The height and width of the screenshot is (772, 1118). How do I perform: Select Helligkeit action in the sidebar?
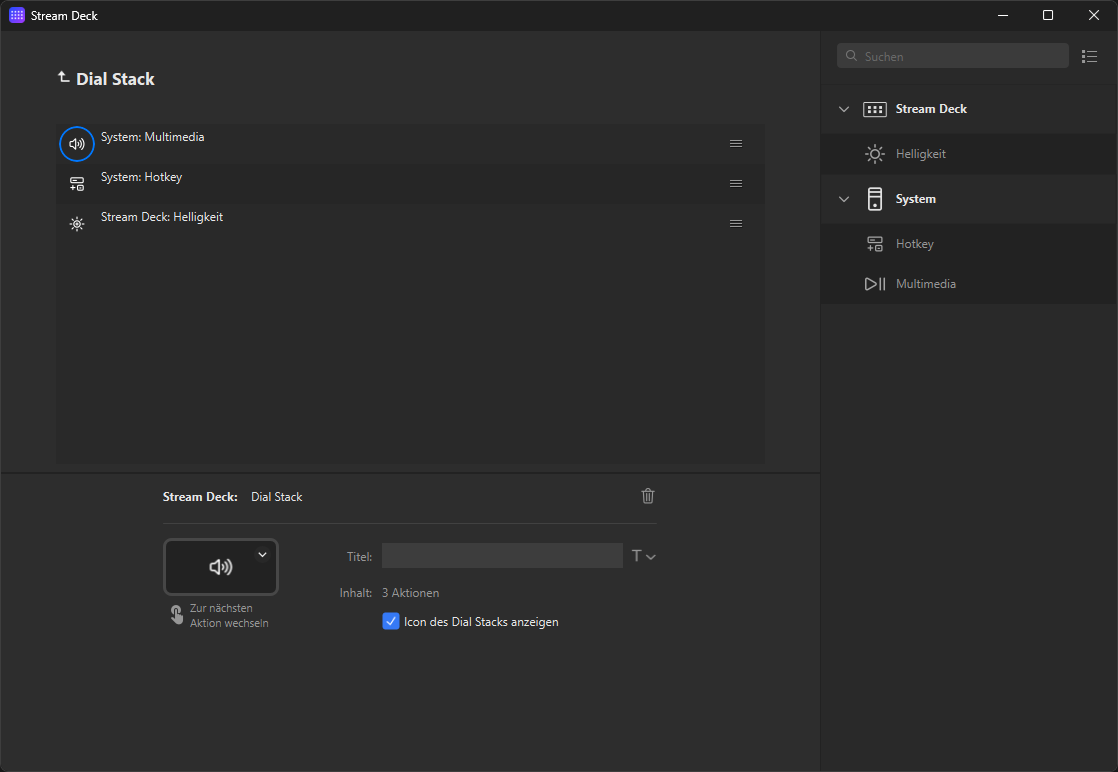click(920, 154)
